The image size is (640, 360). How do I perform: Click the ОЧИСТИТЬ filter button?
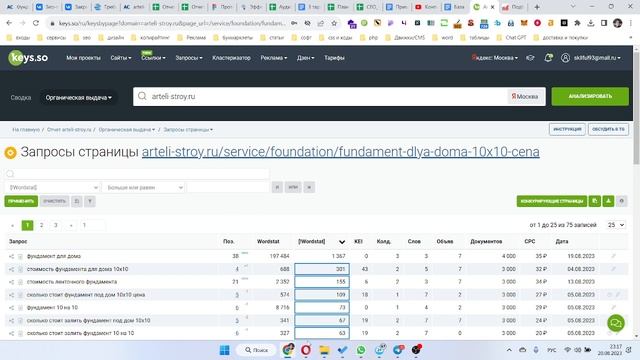[x=54, y=201]
